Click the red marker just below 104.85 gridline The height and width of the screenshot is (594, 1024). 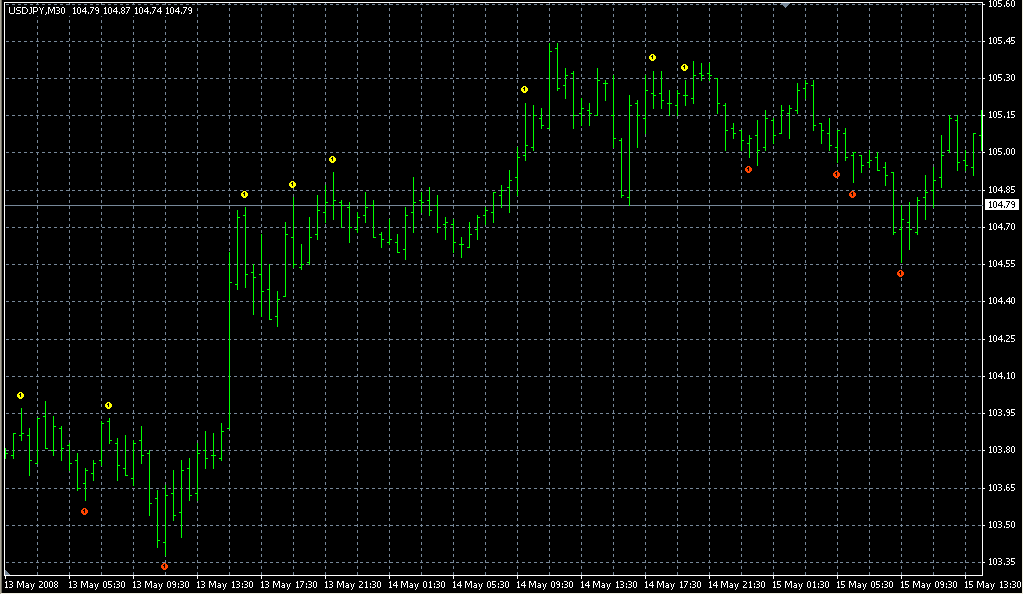point(852,194)
